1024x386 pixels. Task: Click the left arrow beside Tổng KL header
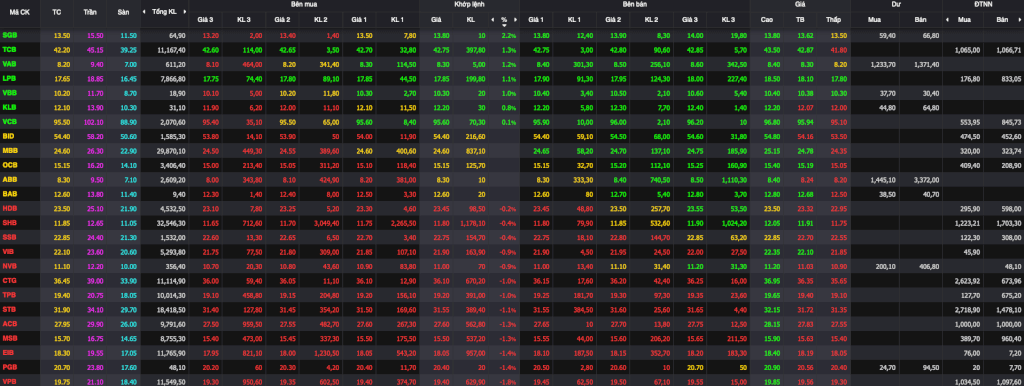(x=144, y=12)
